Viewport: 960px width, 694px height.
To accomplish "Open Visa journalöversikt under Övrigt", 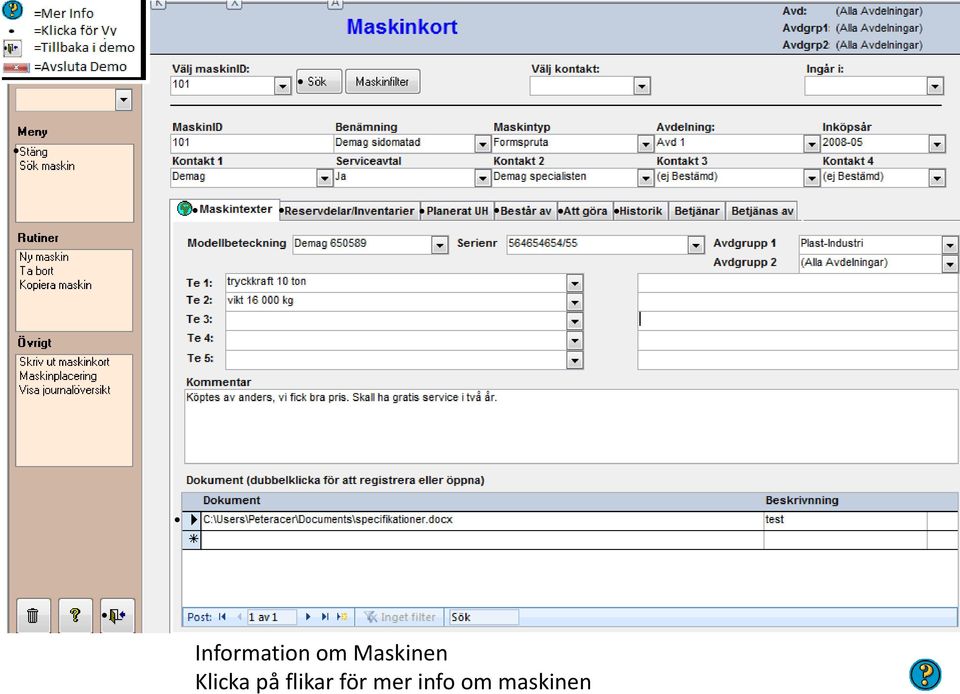I will pyautogui.click(x=64, y=390).
